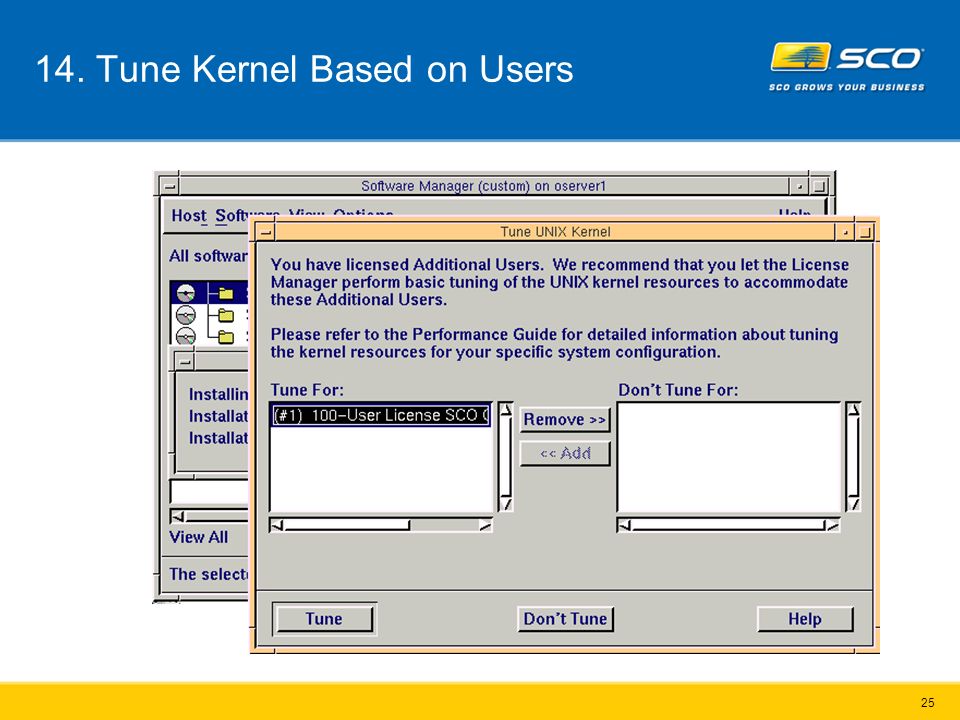The height and width of the screenshot is (720, 960).
Task: Click Software Manager left scroll arrow
Action: [178, 516]
